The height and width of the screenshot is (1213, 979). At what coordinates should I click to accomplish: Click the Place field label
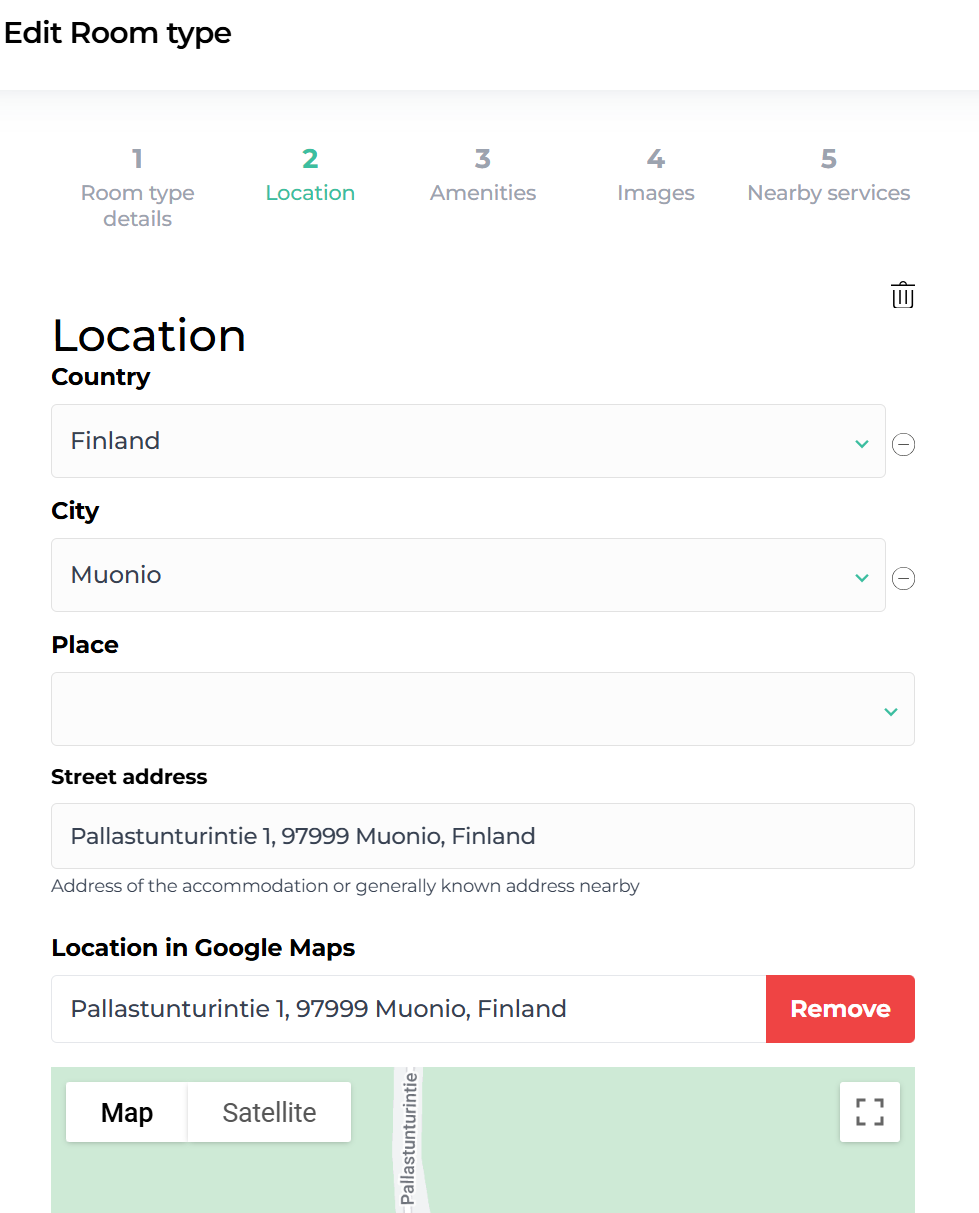tap(85, 645)
